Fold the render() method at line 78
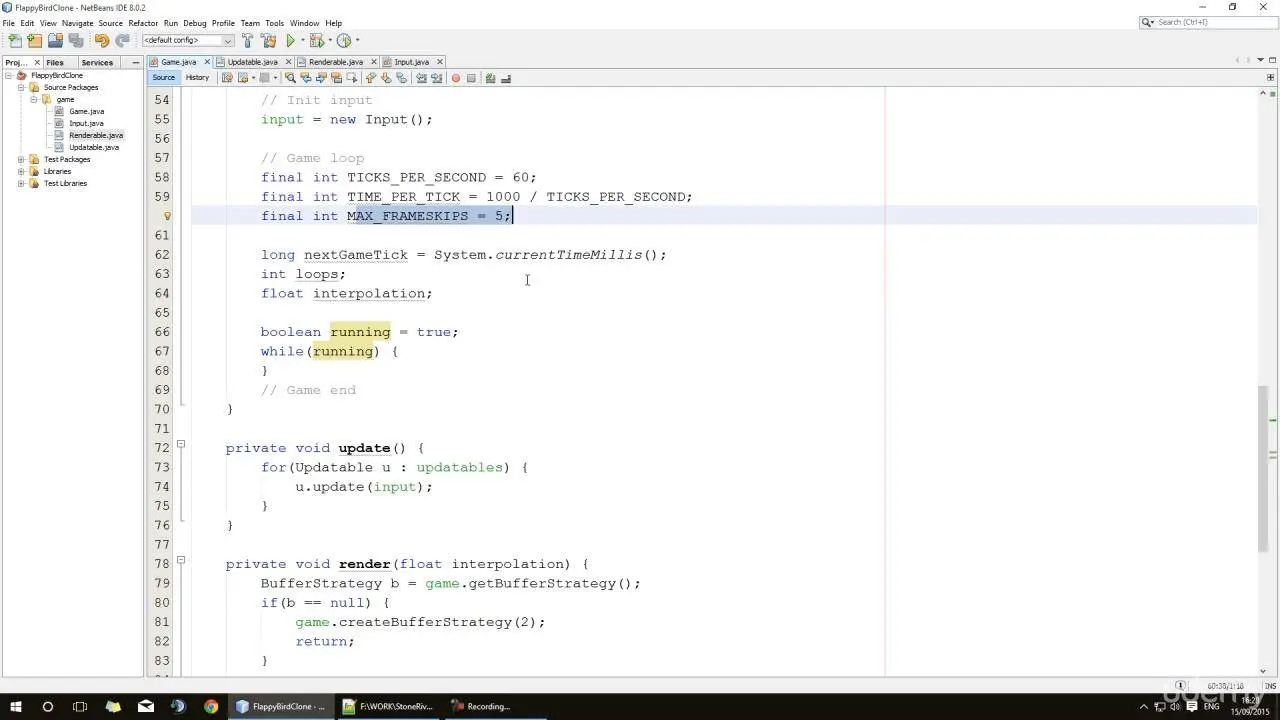 (x=181, y=560)
